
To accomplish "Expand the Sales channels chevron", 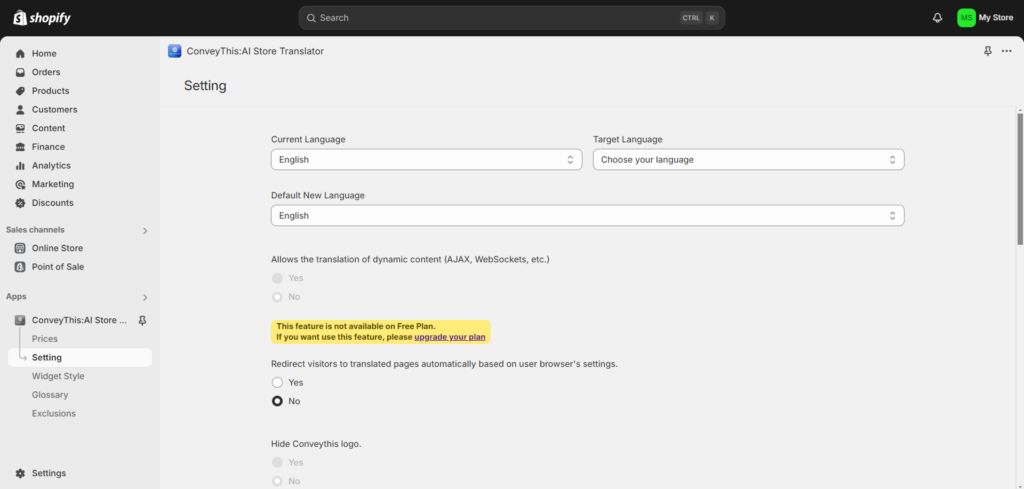I will pyautogui.click(x=145, y=230).
